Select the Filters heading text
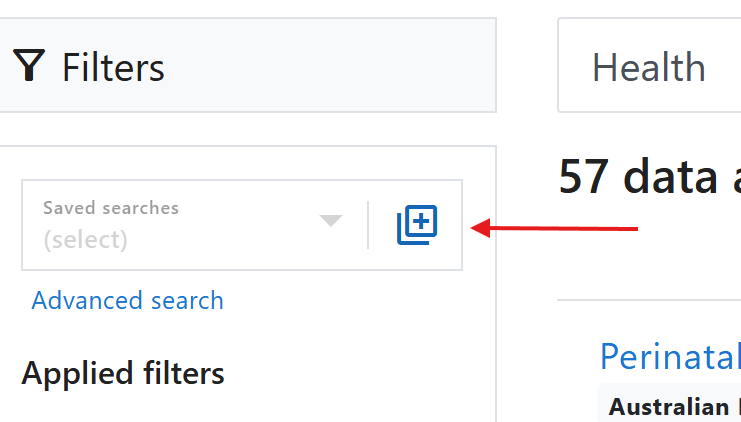This screenshot has height=422, width=741. coord(113,68)
